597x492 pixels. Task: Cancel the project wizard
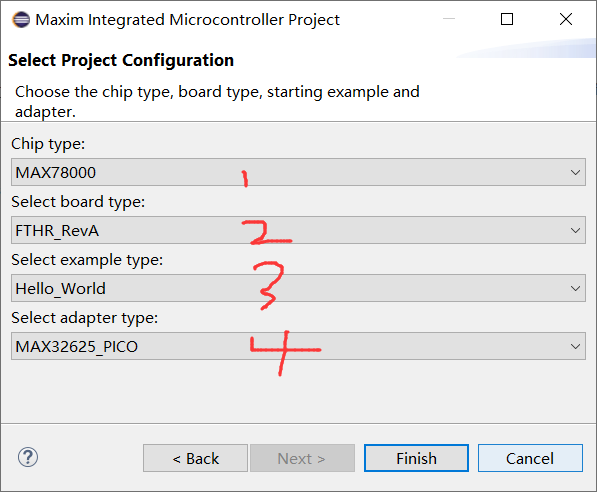(530, 458)
